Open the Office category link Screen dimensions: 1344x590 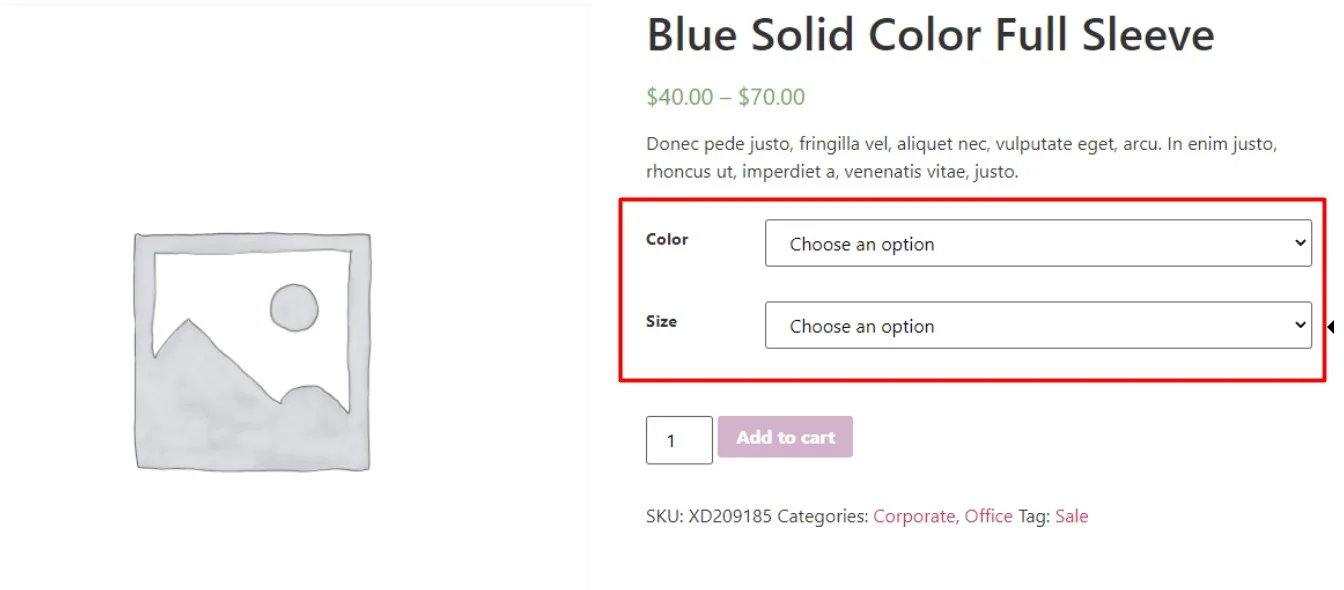[x=988, y=516]
